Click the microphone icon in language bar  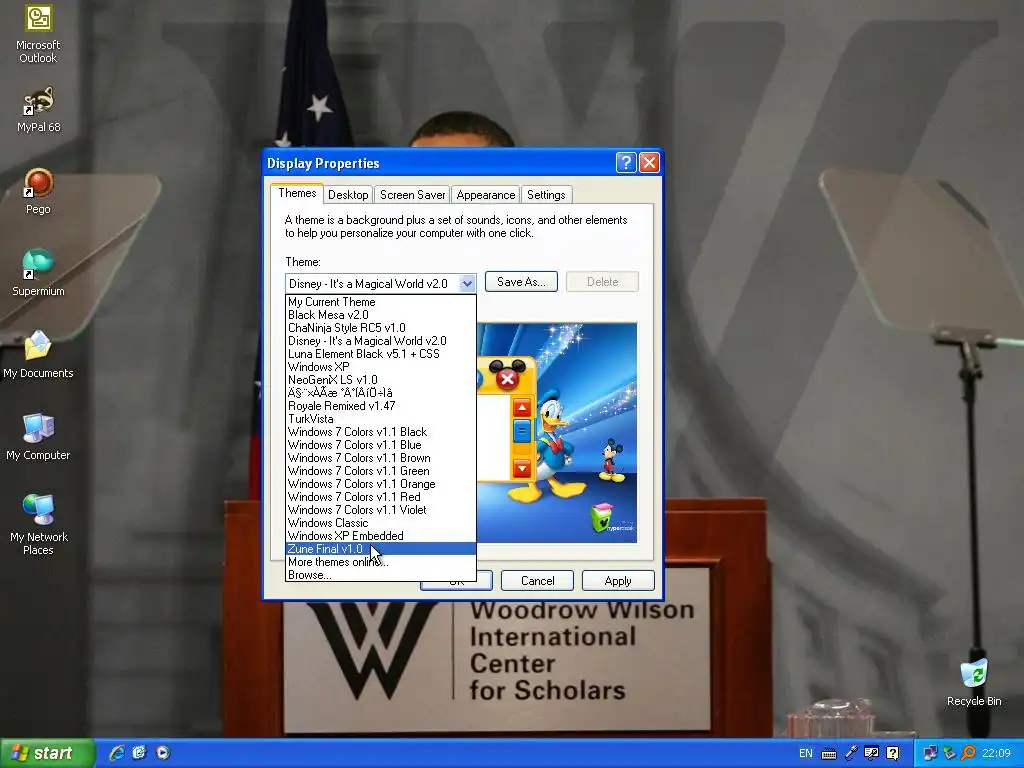[x=851, y=753]
